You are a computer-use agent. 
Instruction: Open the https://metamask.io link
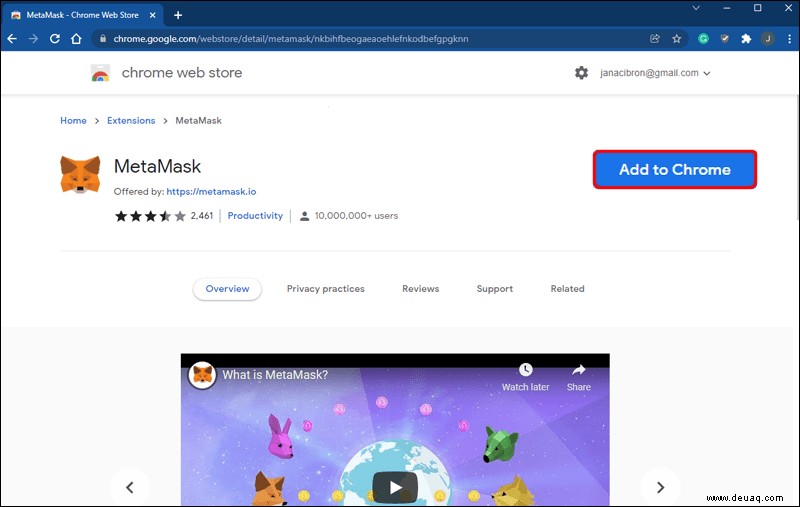[211, 192]
